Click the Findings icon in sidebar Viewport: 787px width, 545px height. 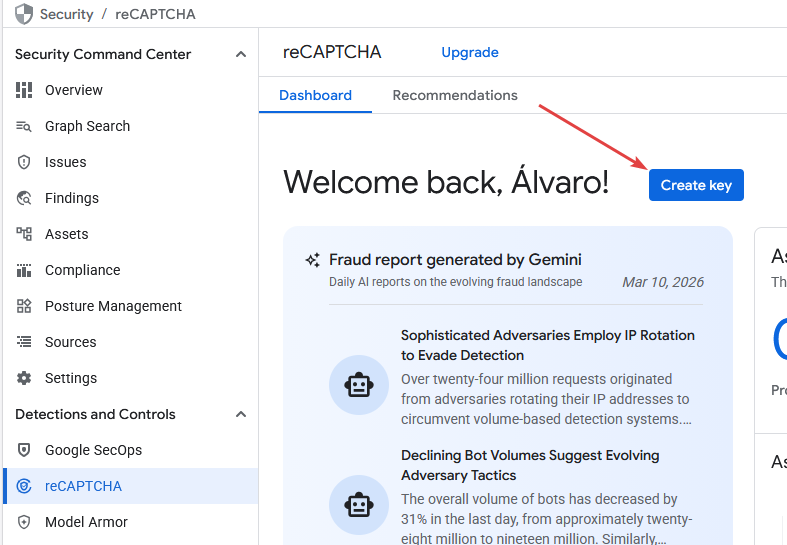(25, 198)
